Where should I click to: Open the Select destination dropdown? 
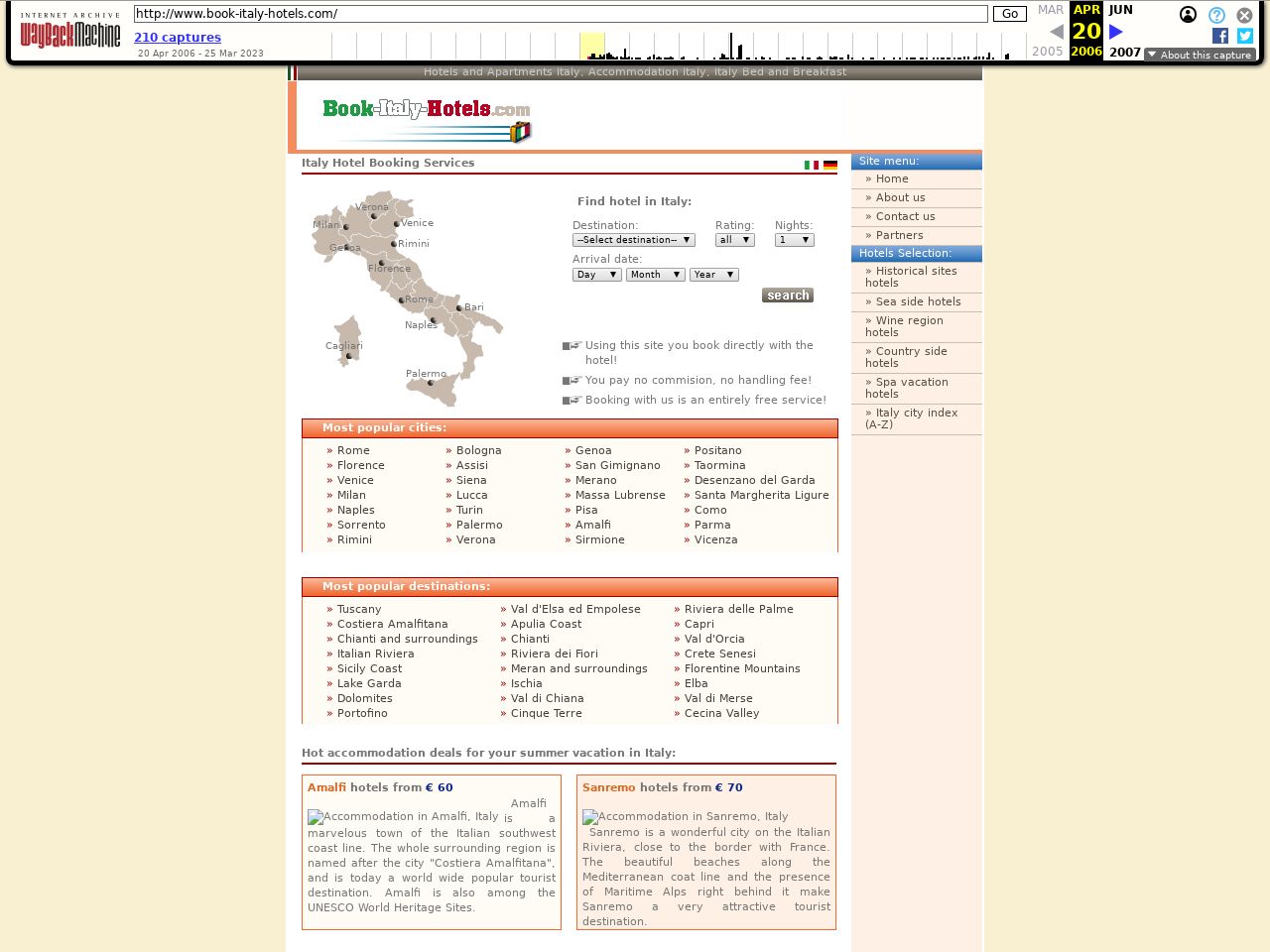point(633,240)
